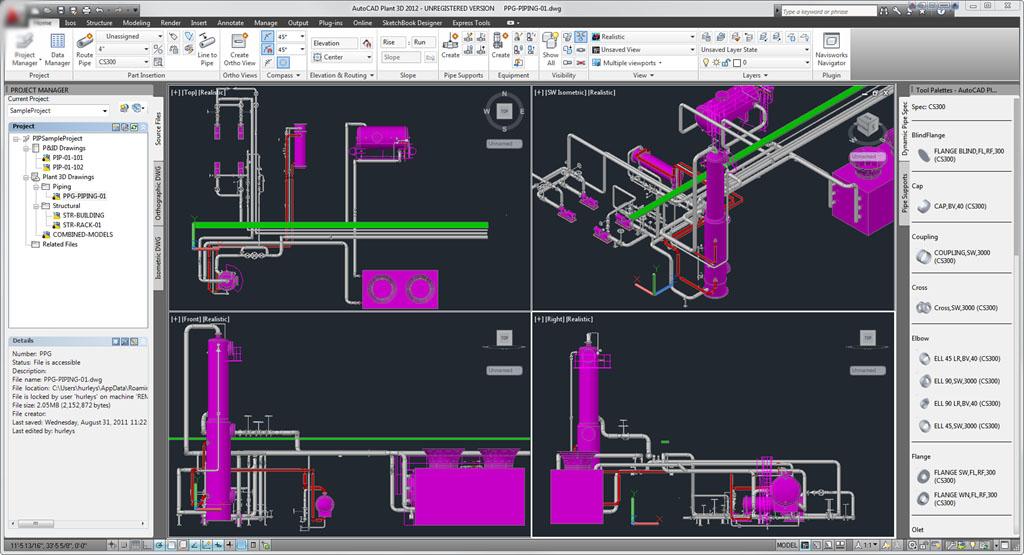This screenshot has width=1024, height=555.
Task: Select COMBINED-MODELS in project tree
Action: pos(82,234)
